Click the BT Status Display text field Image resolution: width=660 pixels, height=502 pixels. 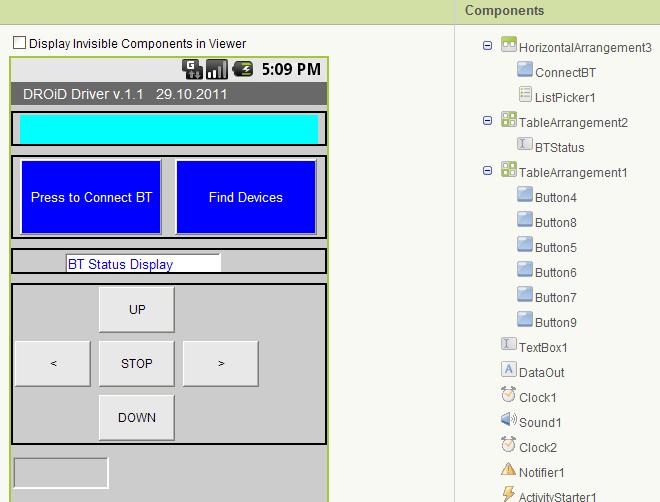pos(143,264)
